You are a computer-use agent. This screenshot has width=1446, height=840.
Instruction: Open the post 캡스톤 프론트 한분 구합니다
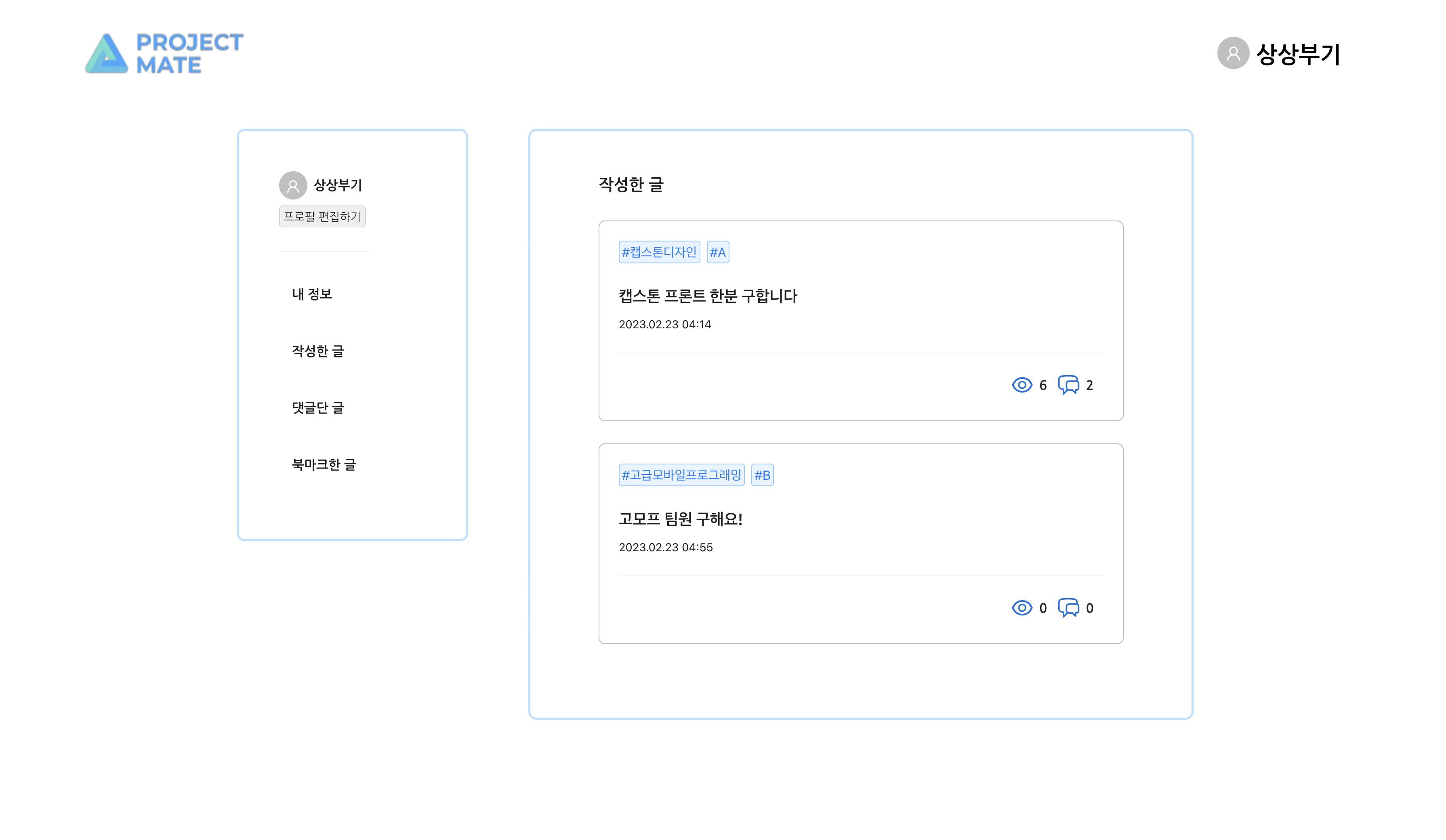pyautogui.click(x=709, y=297)
